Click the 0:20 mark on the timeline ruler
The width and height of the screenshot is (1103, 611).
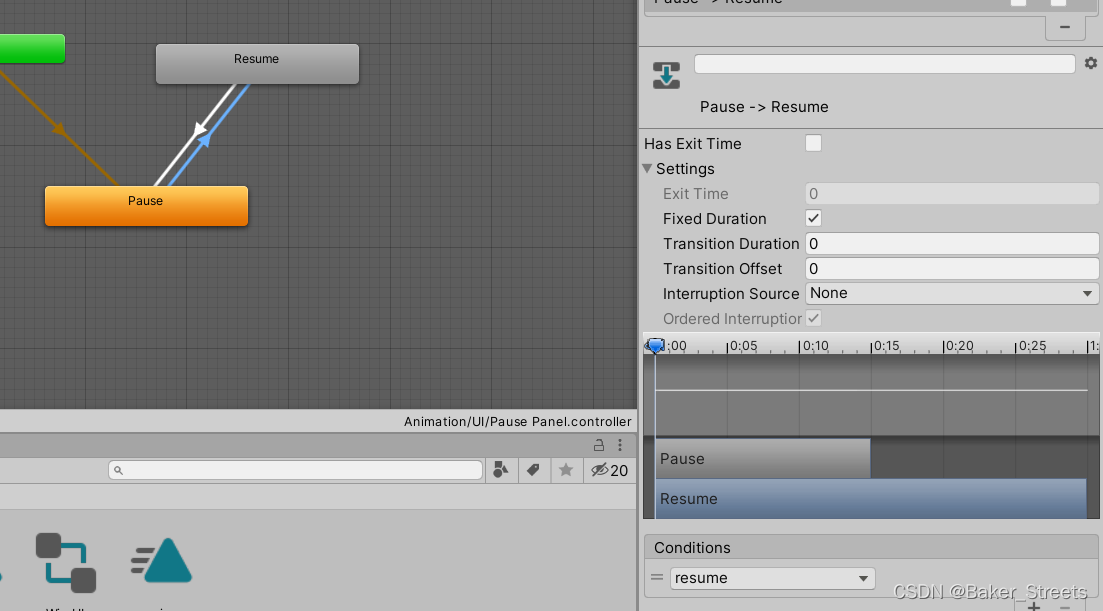click(x=959, y=346)
